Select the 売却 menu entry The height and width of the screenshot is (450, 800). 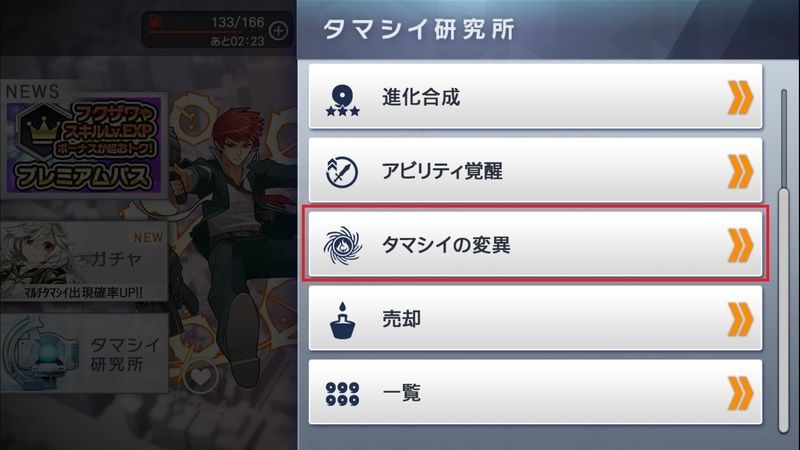[535, 318]
